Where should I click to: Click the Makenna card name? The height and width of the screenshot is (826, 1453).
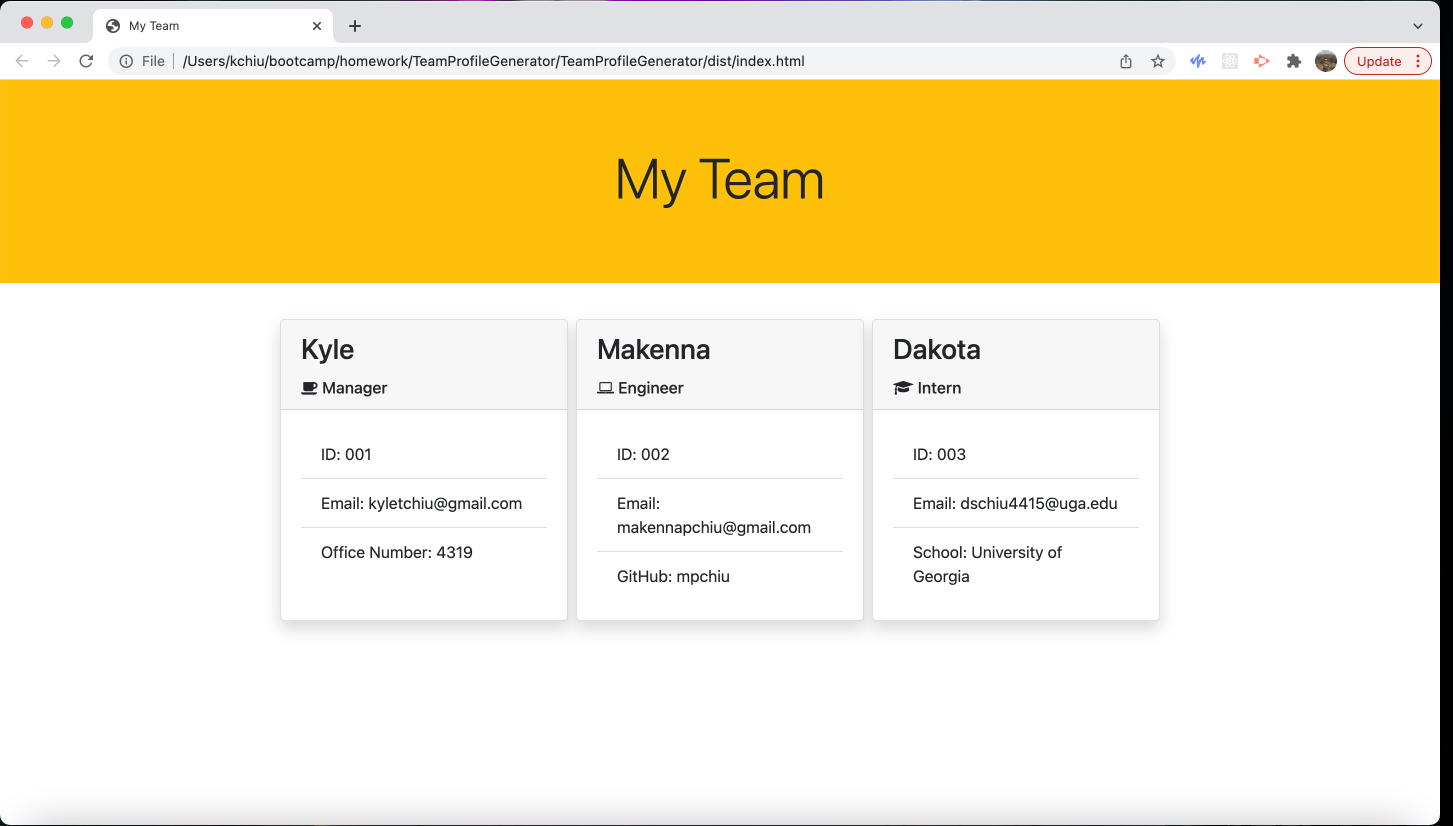coord(654,349)
